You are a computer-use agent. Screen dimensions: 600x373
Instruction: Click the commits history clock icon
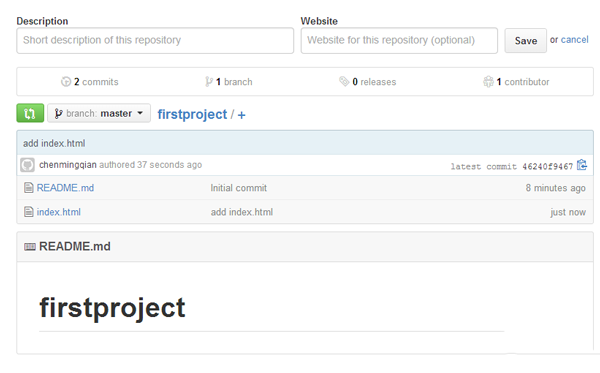66,81
